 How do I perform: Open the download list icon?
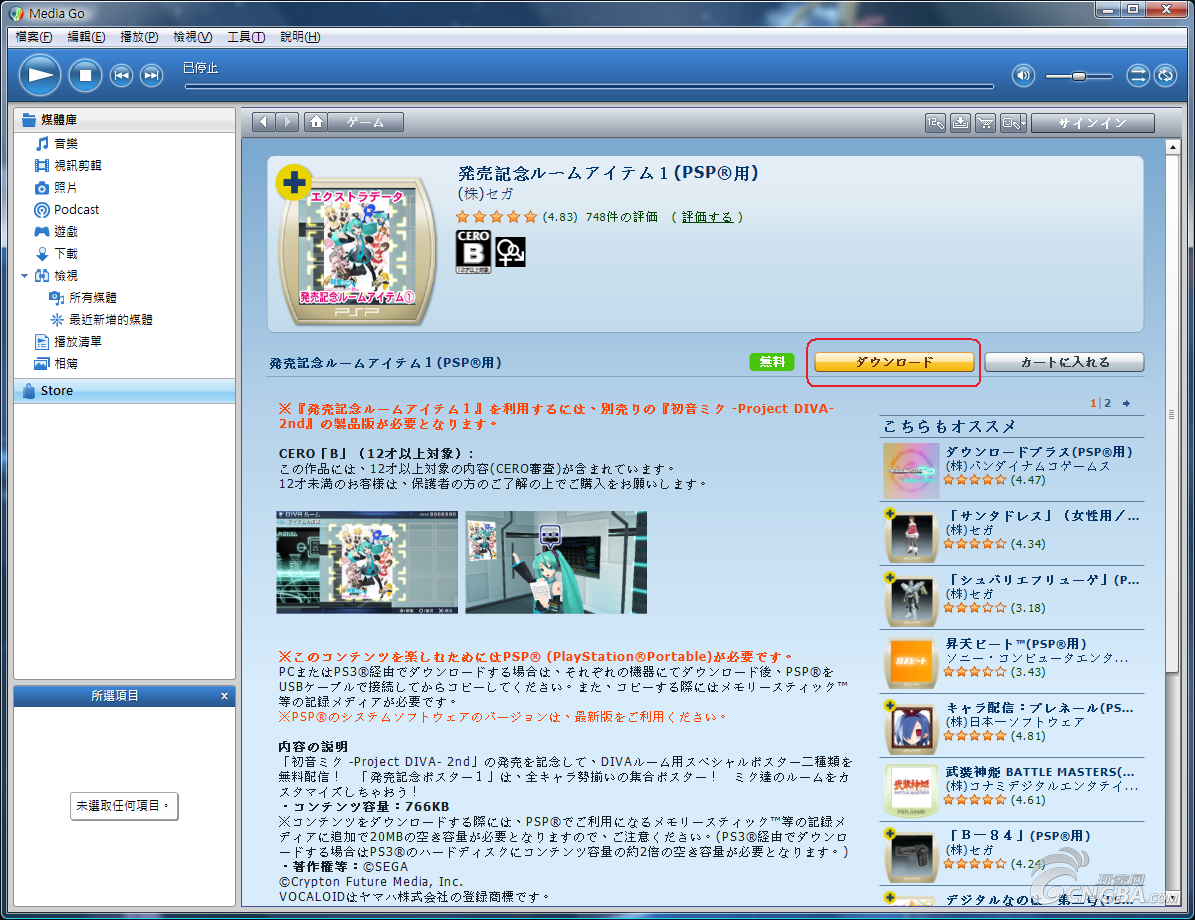pos(960,123)
